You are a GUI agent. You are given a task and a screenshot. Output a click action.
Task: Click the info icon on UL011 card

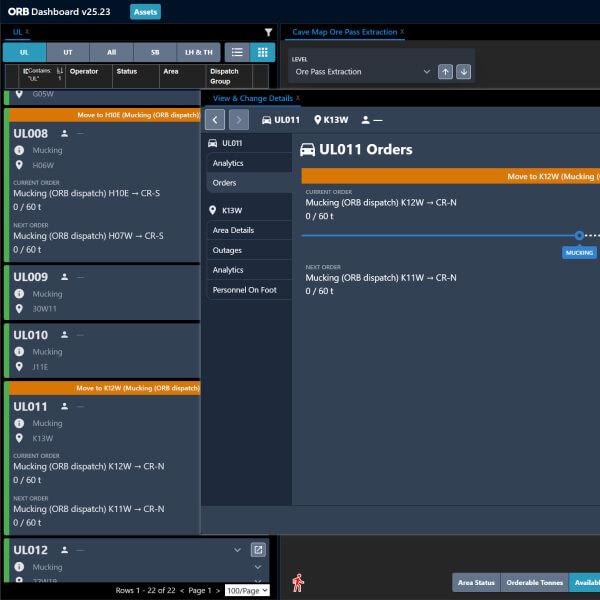click(19, 423)
